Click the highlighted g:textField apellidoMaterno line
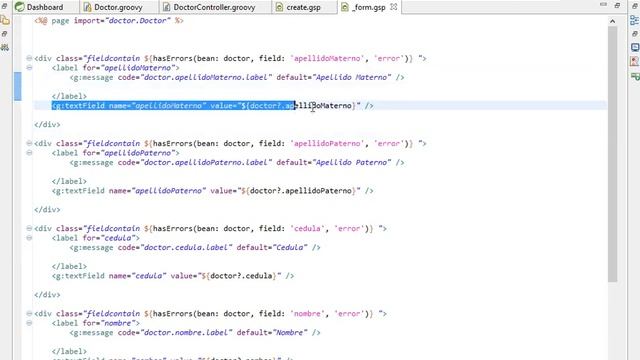 coord(212,106)
